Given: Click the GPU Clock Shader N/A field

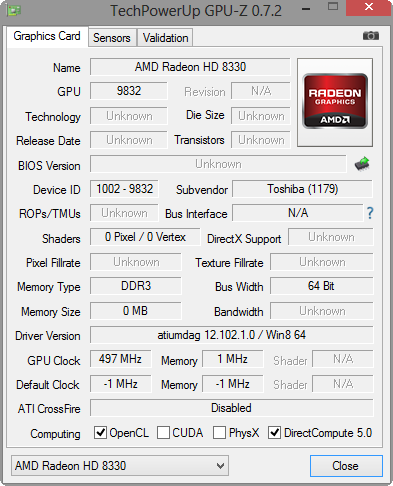Looking at the screenshot, I should pos(343,359).
